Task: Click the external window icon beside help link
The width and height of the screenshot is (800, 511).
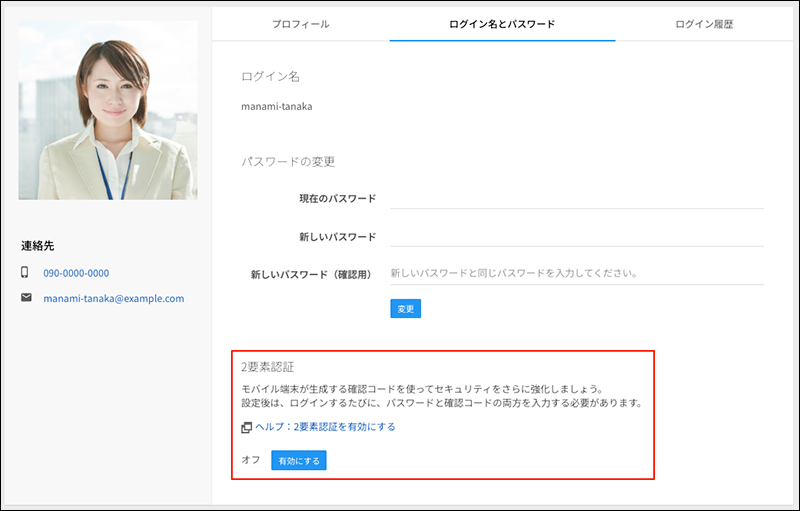Action: pyautogui.click(x=246, y=427)
